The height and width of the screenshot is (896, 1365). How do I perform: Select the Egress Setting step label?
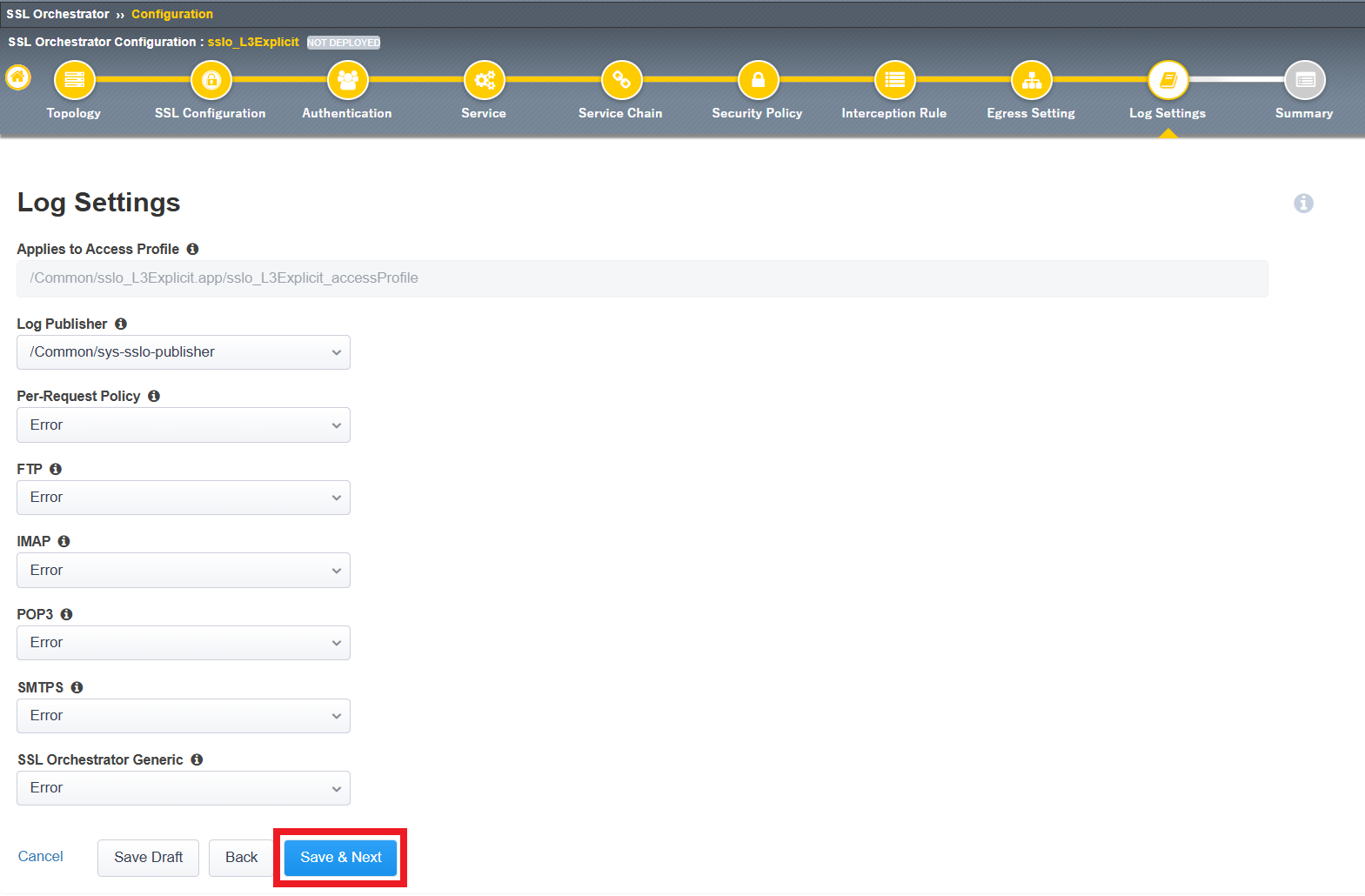point(1031,113)
